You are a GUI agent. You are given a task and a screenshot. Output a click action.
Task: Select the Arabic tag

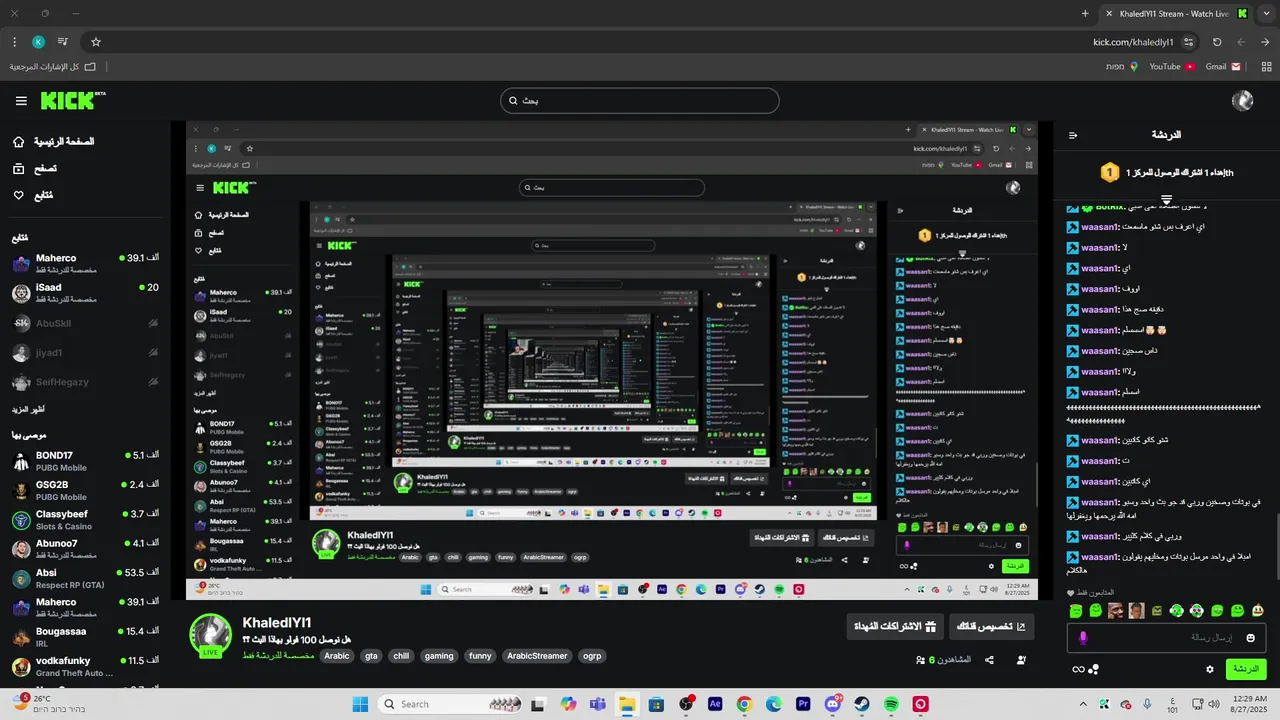(x=337, y=656)
